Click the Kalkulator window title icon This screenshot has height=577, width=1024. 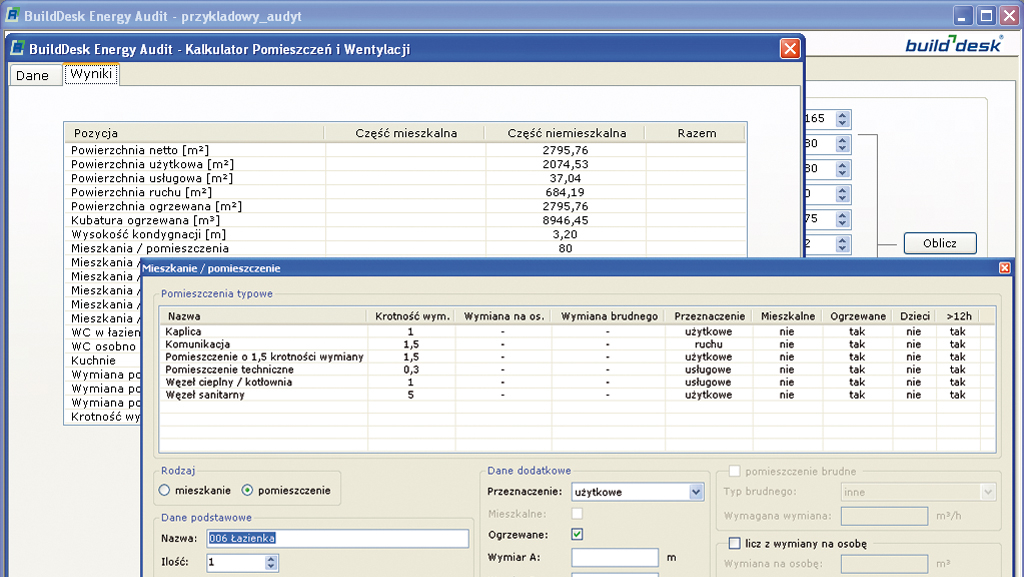click(x=18, y=48)
